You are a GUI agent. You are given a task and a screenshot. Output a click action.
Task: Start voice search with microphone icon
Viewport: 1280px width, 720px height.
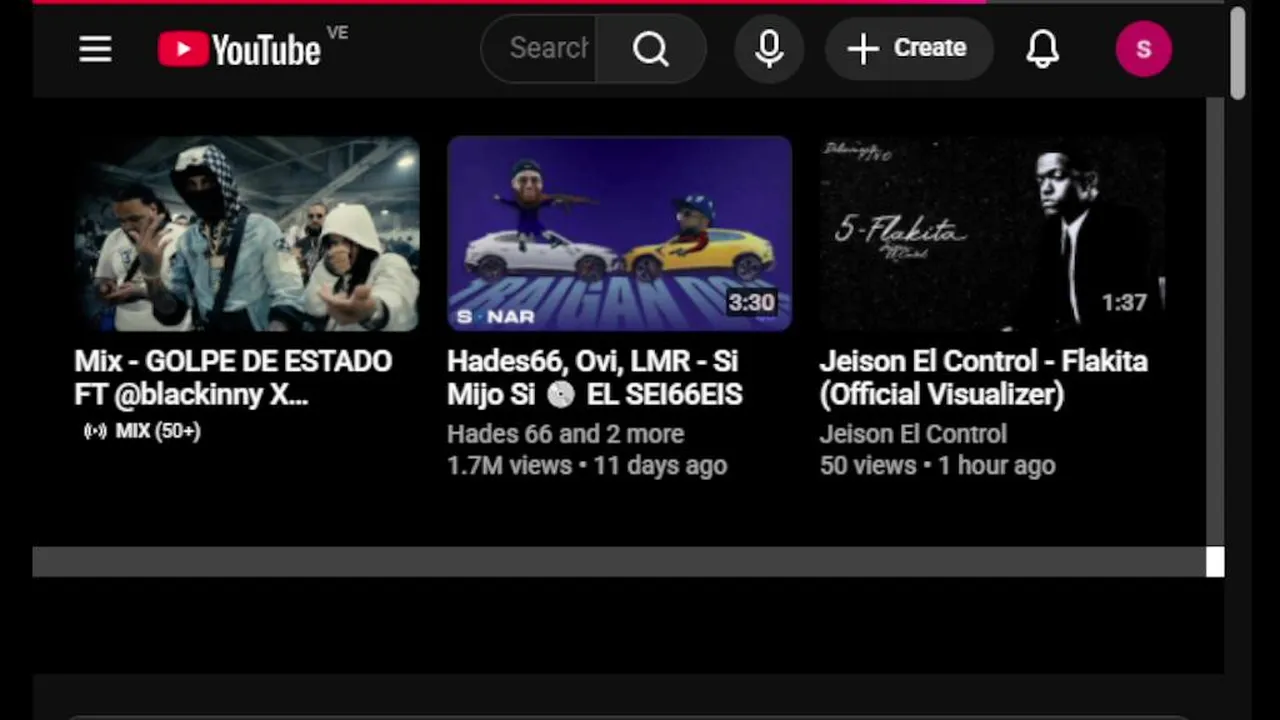coord(769,48)
